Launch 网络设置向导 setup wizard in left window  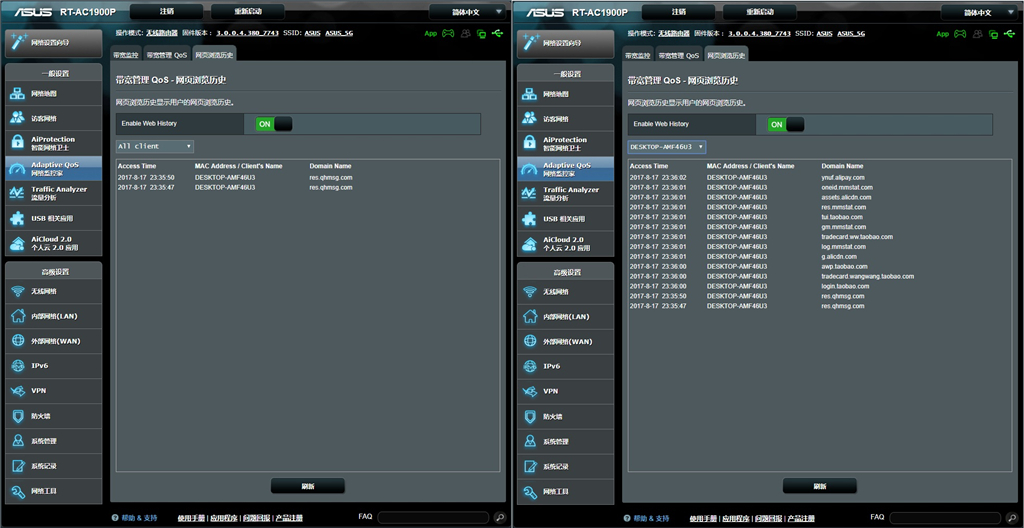coord(54,43)
